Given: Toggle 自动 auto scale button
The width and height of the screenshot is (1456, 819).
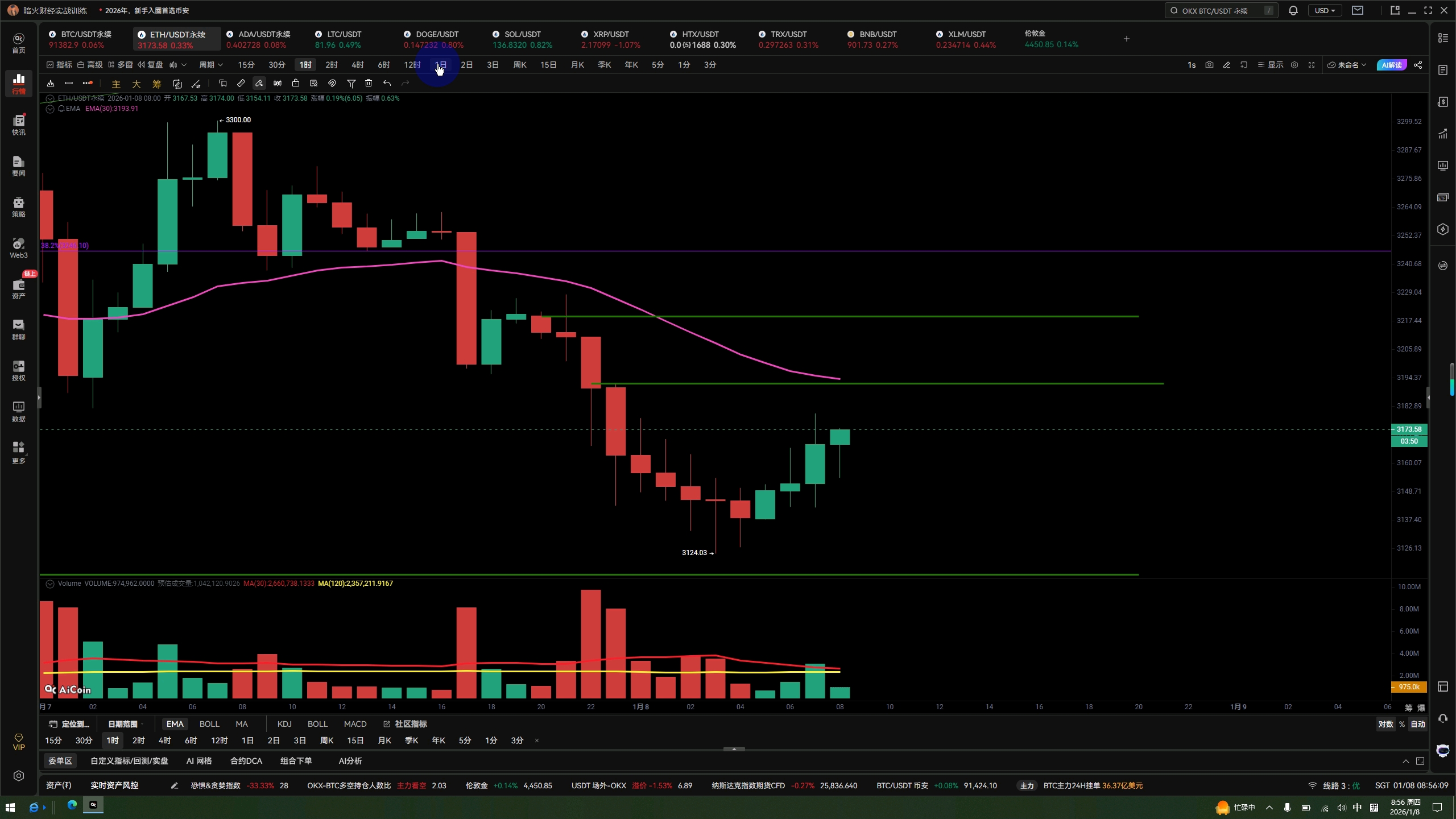Looking at the screenshot, I should click(x=1417, y=724).
